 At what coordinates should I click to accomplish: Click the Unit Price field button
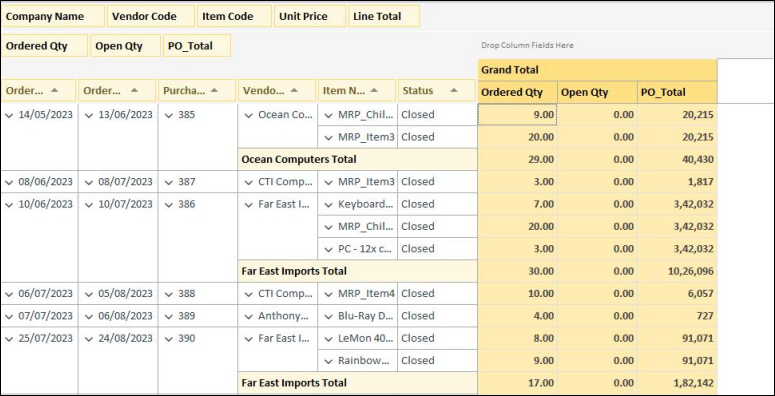[x=310, y=16]
